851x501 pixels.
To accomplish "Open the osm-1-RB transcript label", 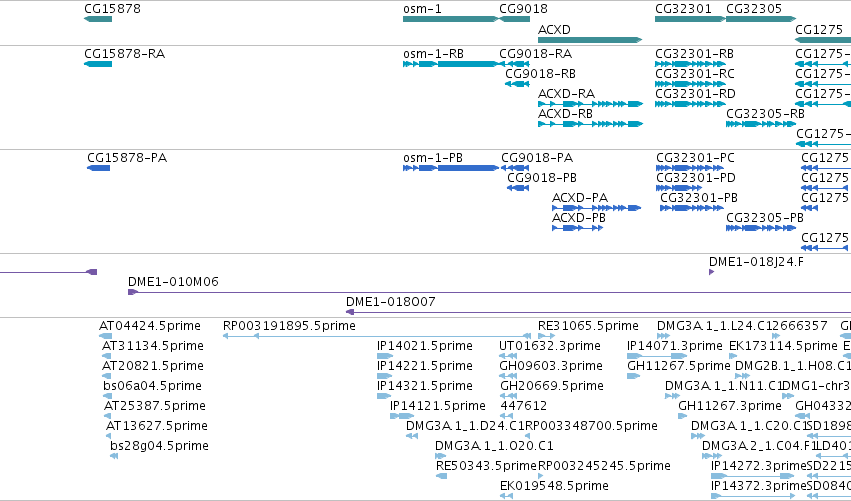I will point(433,54).
